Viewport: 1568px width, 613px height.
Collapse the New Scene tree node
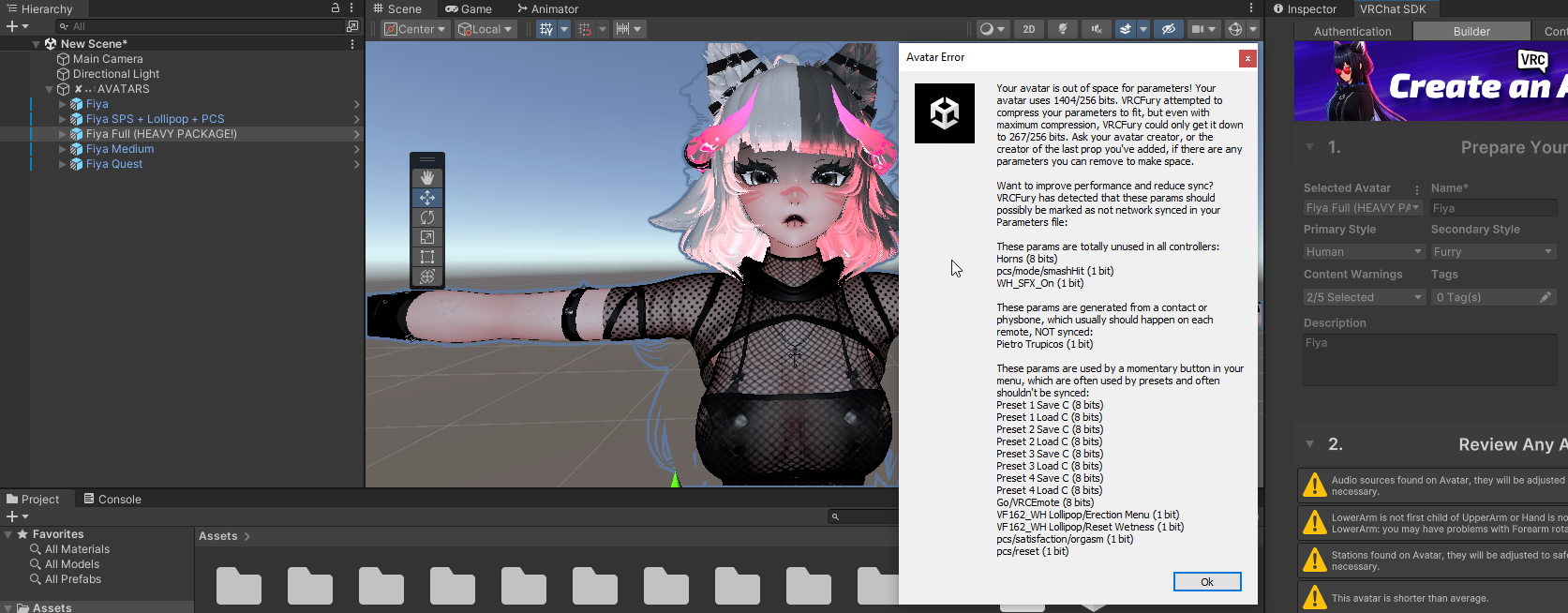pyautogui.click(x=37, y=44)
